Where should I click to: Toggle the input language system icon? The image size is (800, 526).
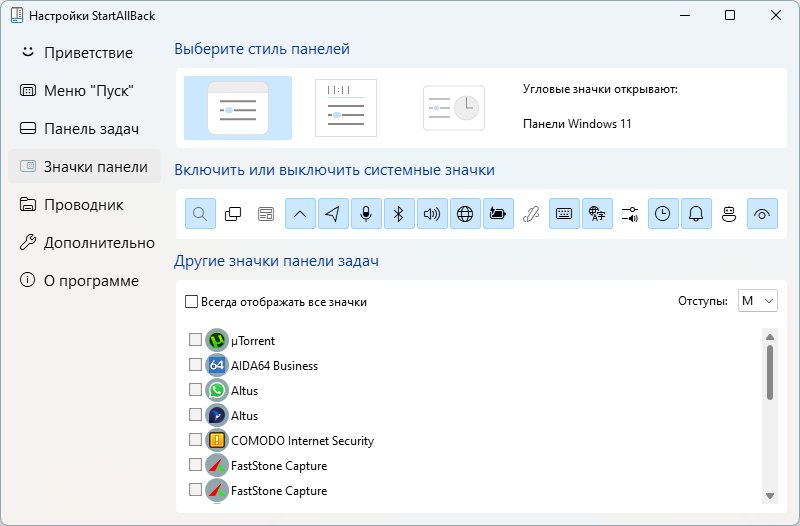pyautogui.click(x=597, y=214)
